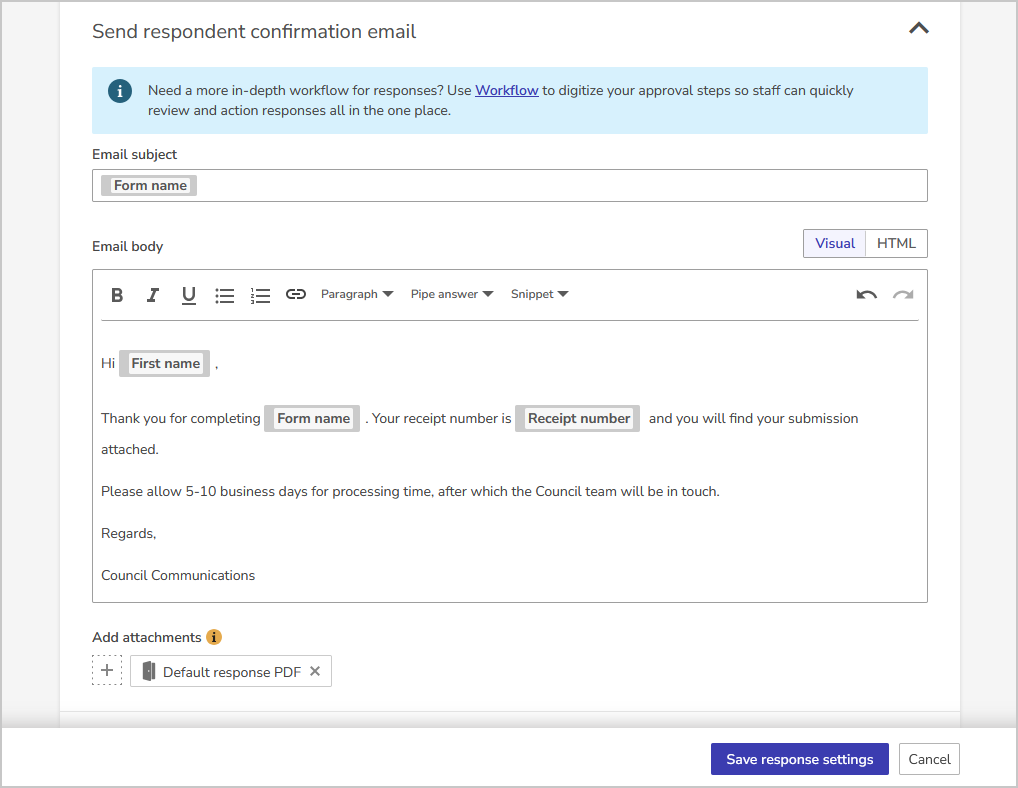Screen dimensions: 1018x788
Task: Insert a numbered list
Action: tap(260, 295)
